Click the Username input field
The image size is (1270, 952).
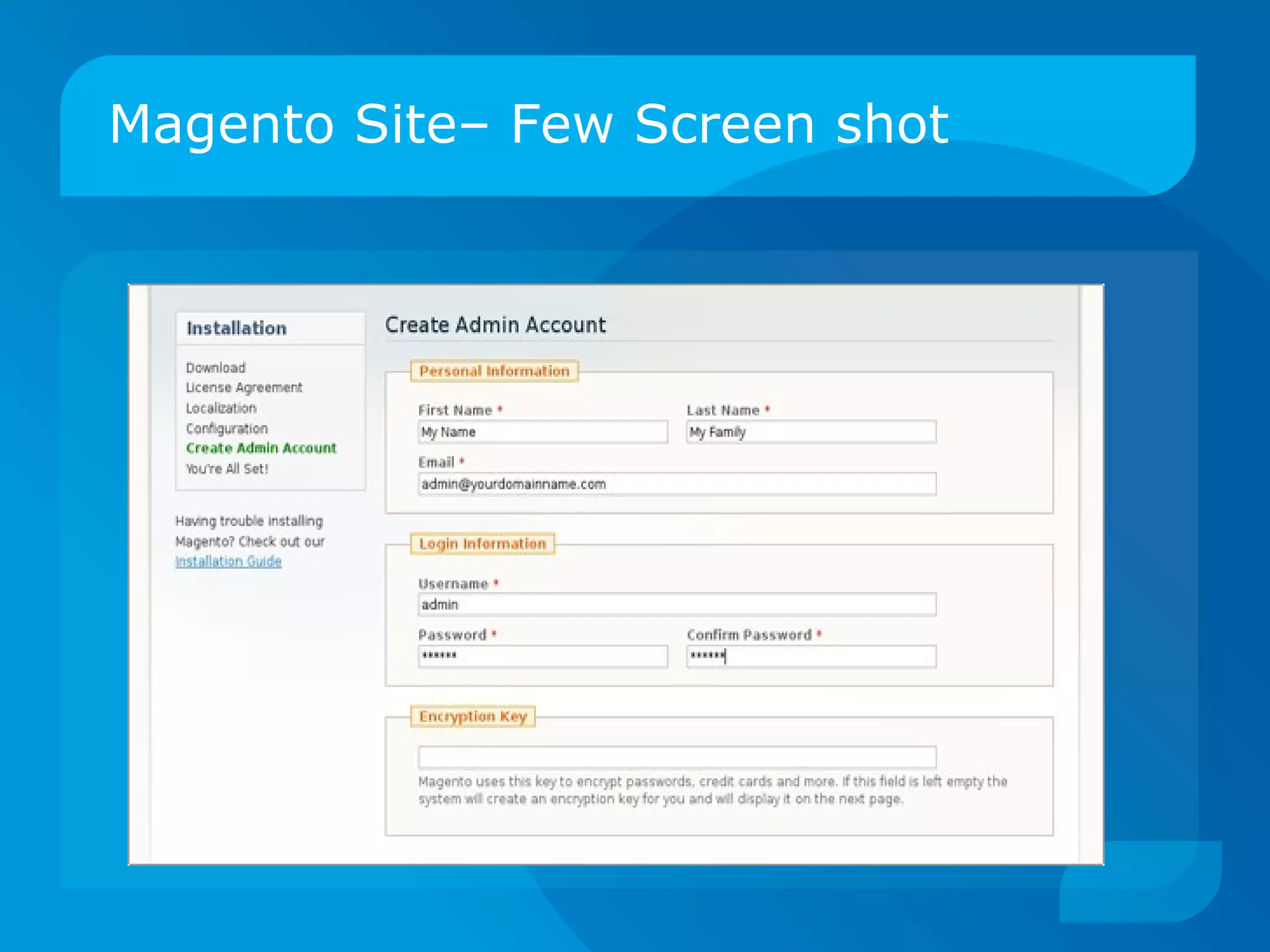(x=677, y=604)
